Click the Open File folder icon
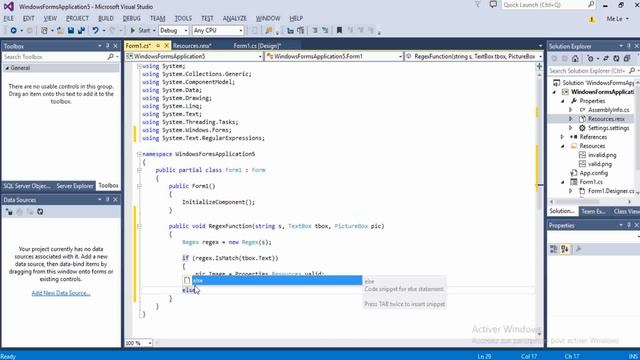This screenshot has height=360, width=640. (60, 31)
